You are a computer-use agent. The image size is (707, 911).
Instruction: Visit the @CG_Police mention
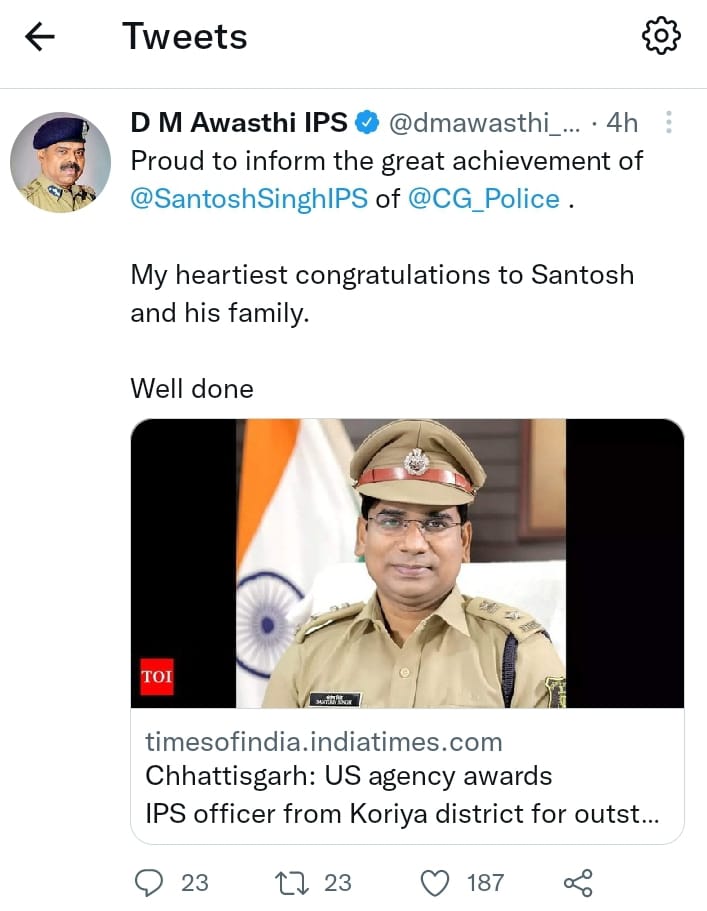483,198
